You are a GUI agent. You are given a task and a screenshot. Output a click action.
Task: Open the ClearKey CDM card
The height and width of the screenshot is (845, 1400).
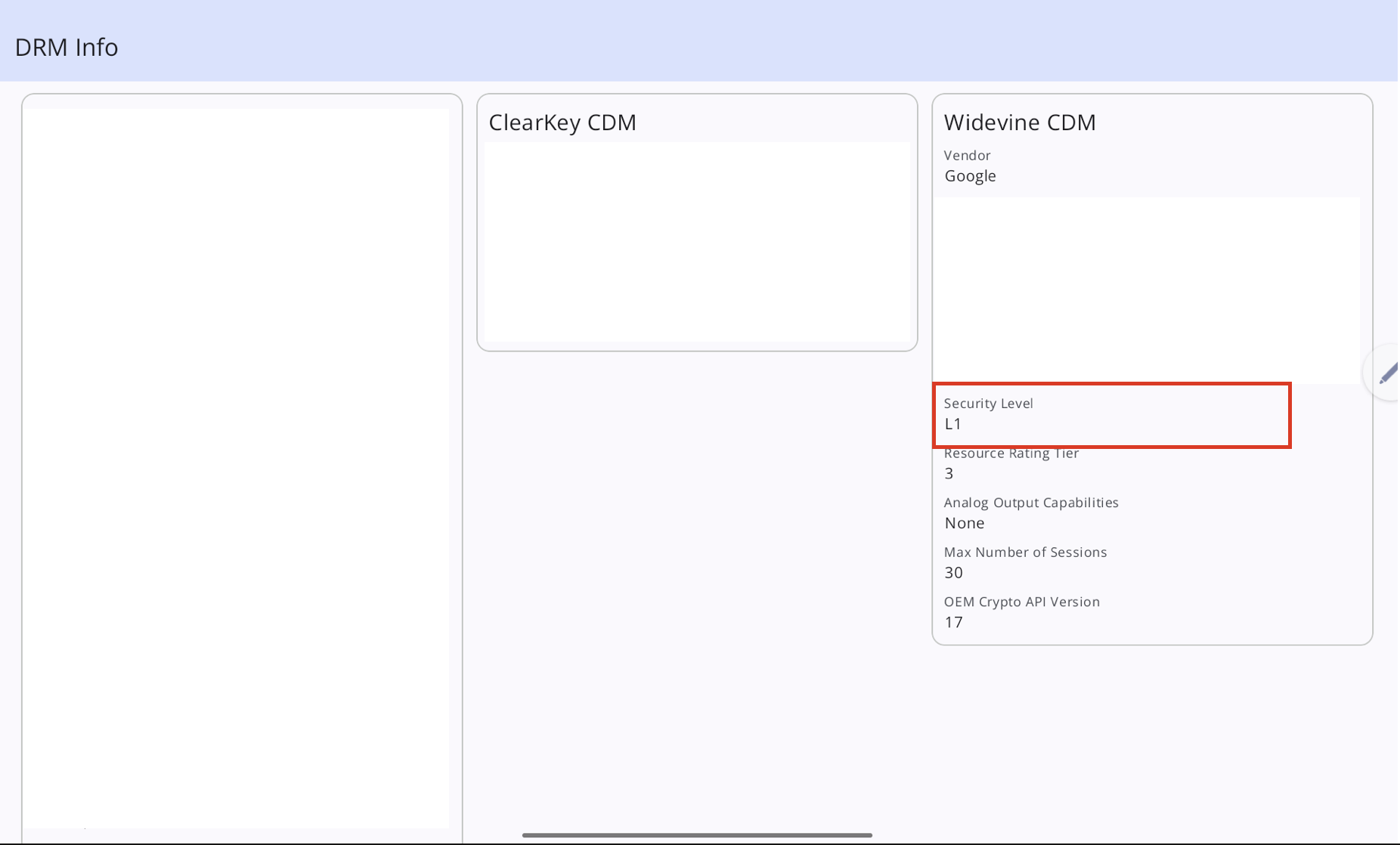pyautogui.click(x=696, y=221)
